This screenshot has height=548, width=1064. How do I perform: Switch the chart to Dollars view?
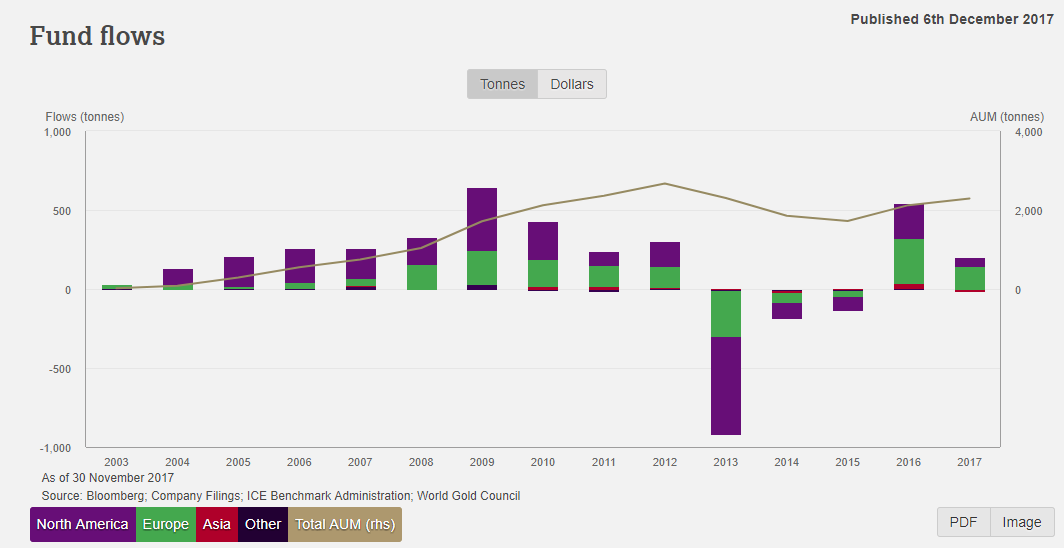572,84
